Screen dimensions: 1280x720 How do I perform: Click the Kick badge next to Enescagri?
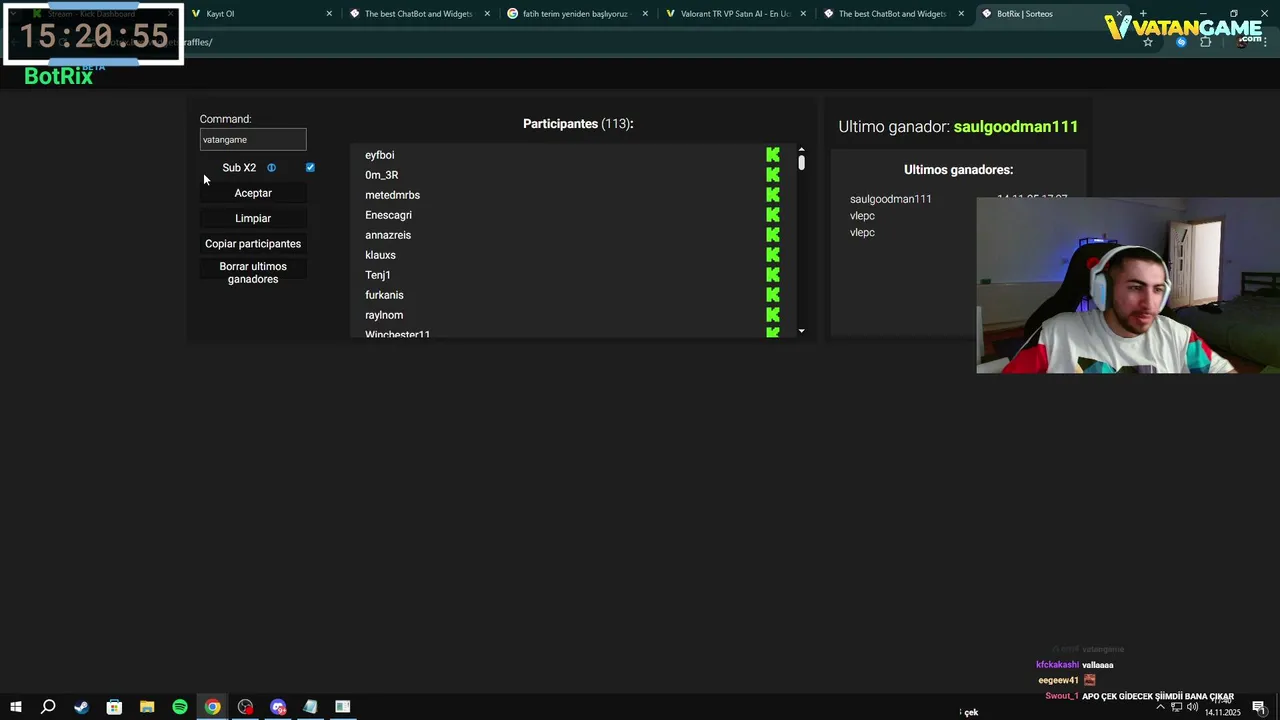tap(773, 215)
